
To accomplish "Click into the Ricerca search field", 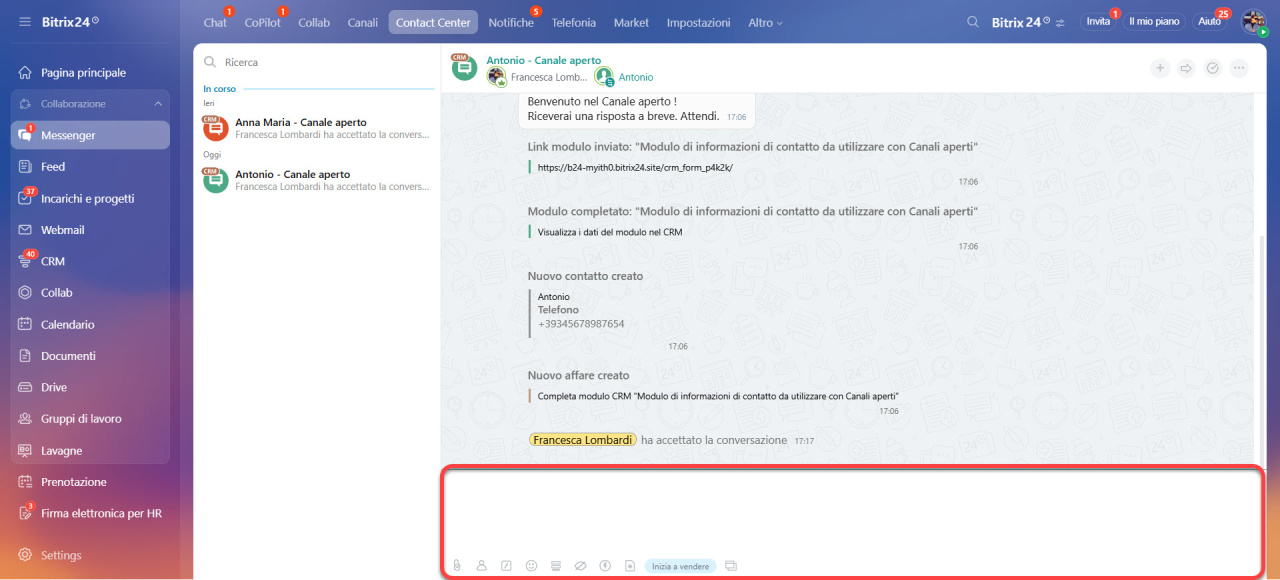I will point(316,62).
